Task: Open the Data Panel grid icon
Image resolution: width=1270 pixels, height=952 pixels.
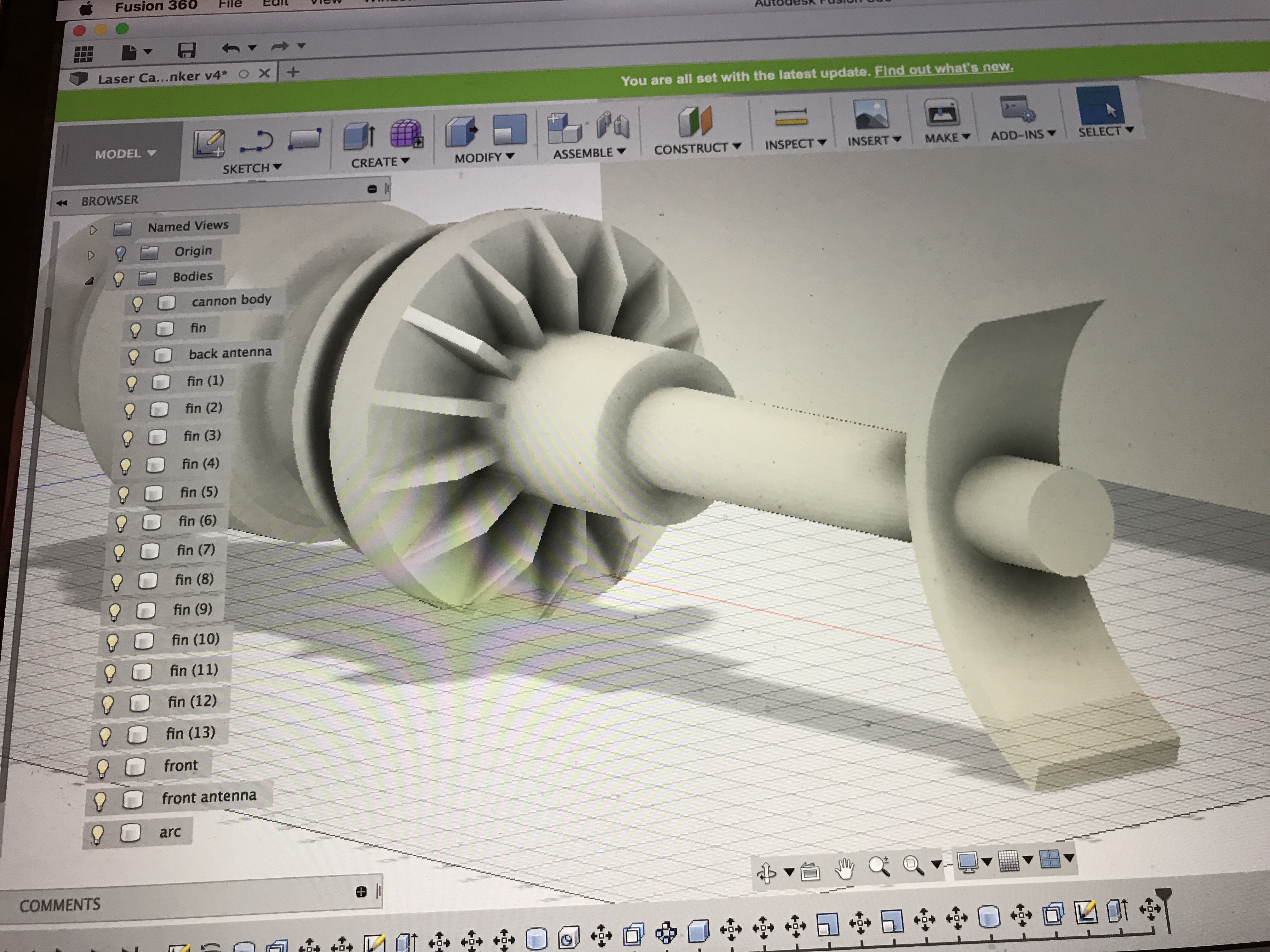Action: 84,54
